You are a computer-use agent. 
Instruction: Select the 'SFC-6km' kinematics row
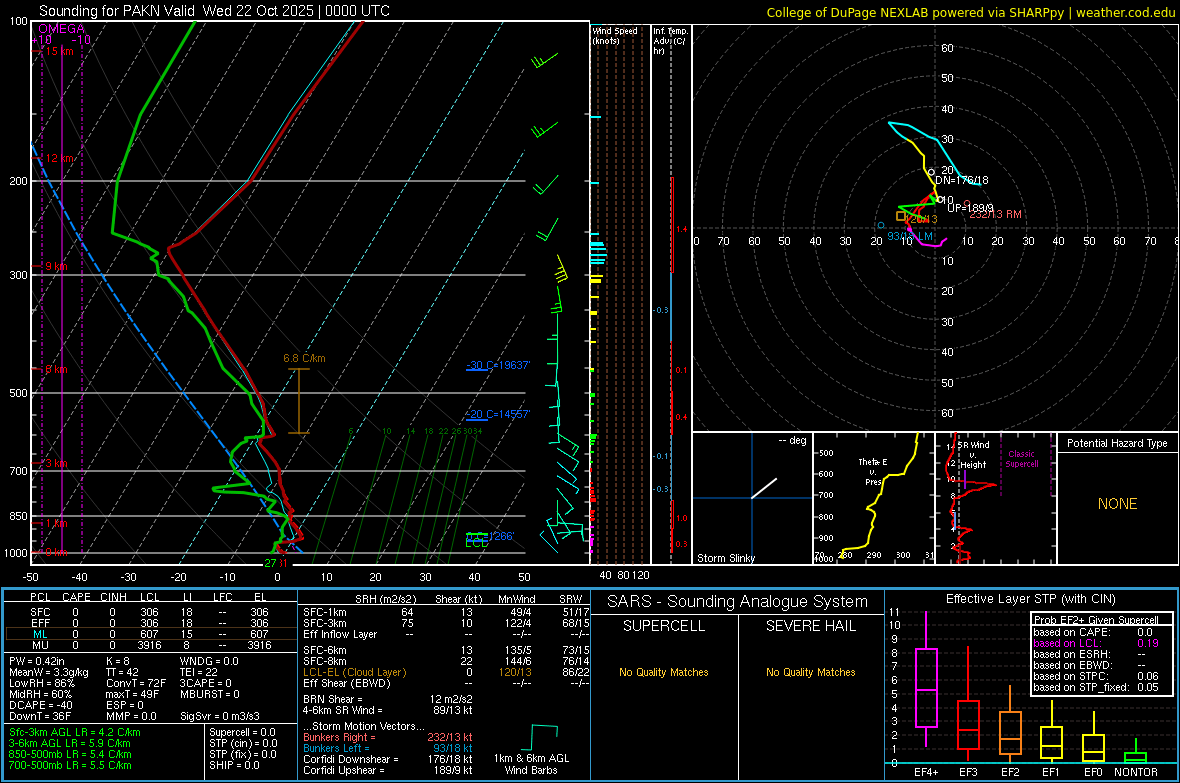click(x=446, y=650)
